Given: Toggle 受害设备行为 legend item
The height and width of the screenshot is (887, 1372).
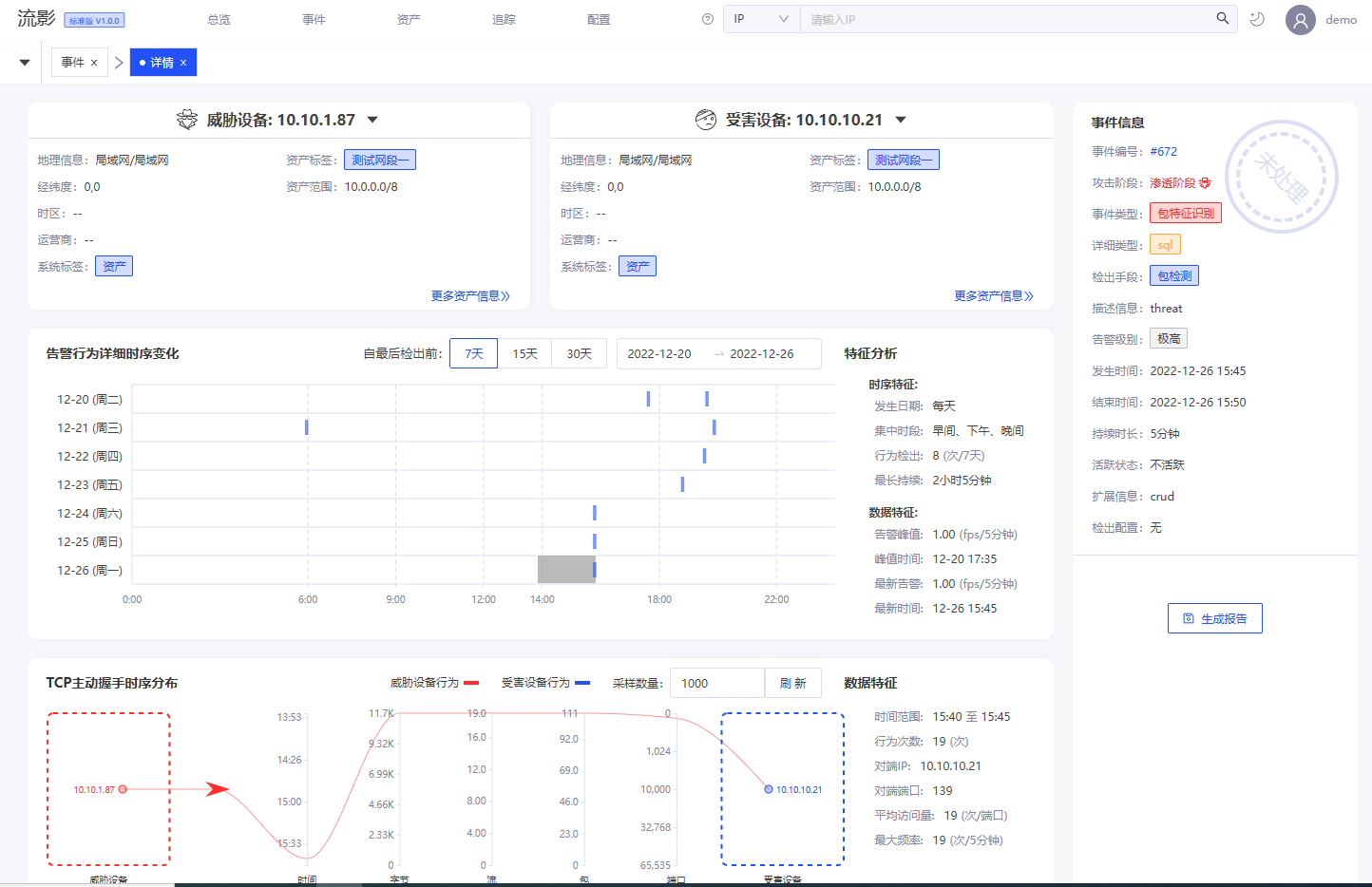Looking at the screenshot, I should [545, 683].
